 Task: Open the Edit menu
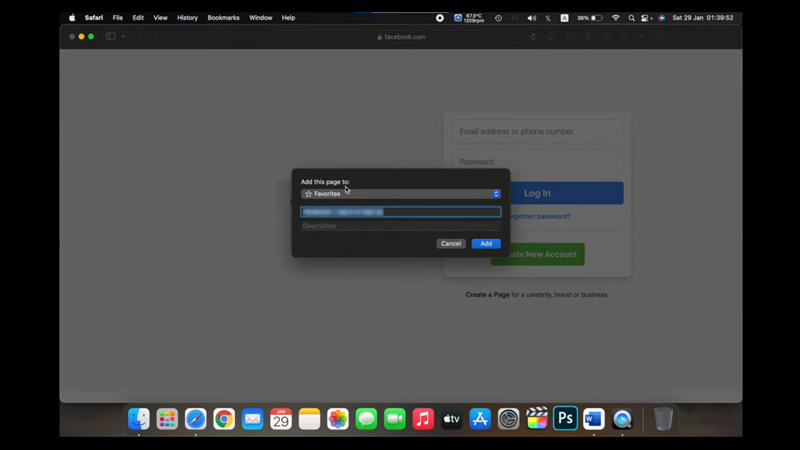point(138,18)
